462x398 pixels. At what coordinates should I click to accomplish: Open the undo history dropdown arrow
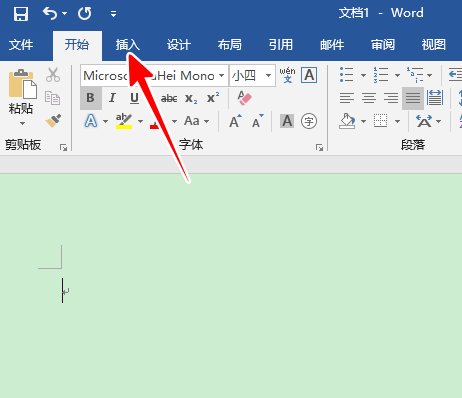tap(64, 14)
